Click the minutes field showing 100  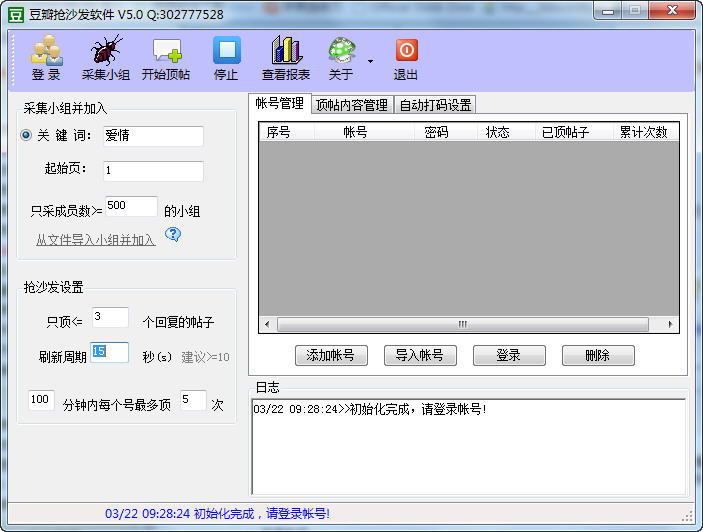[41, 400]
